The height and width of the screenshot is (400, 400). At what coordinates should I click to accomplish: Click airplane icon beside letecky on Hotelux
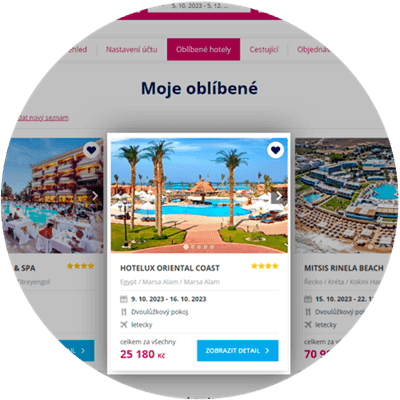(124, 325)
